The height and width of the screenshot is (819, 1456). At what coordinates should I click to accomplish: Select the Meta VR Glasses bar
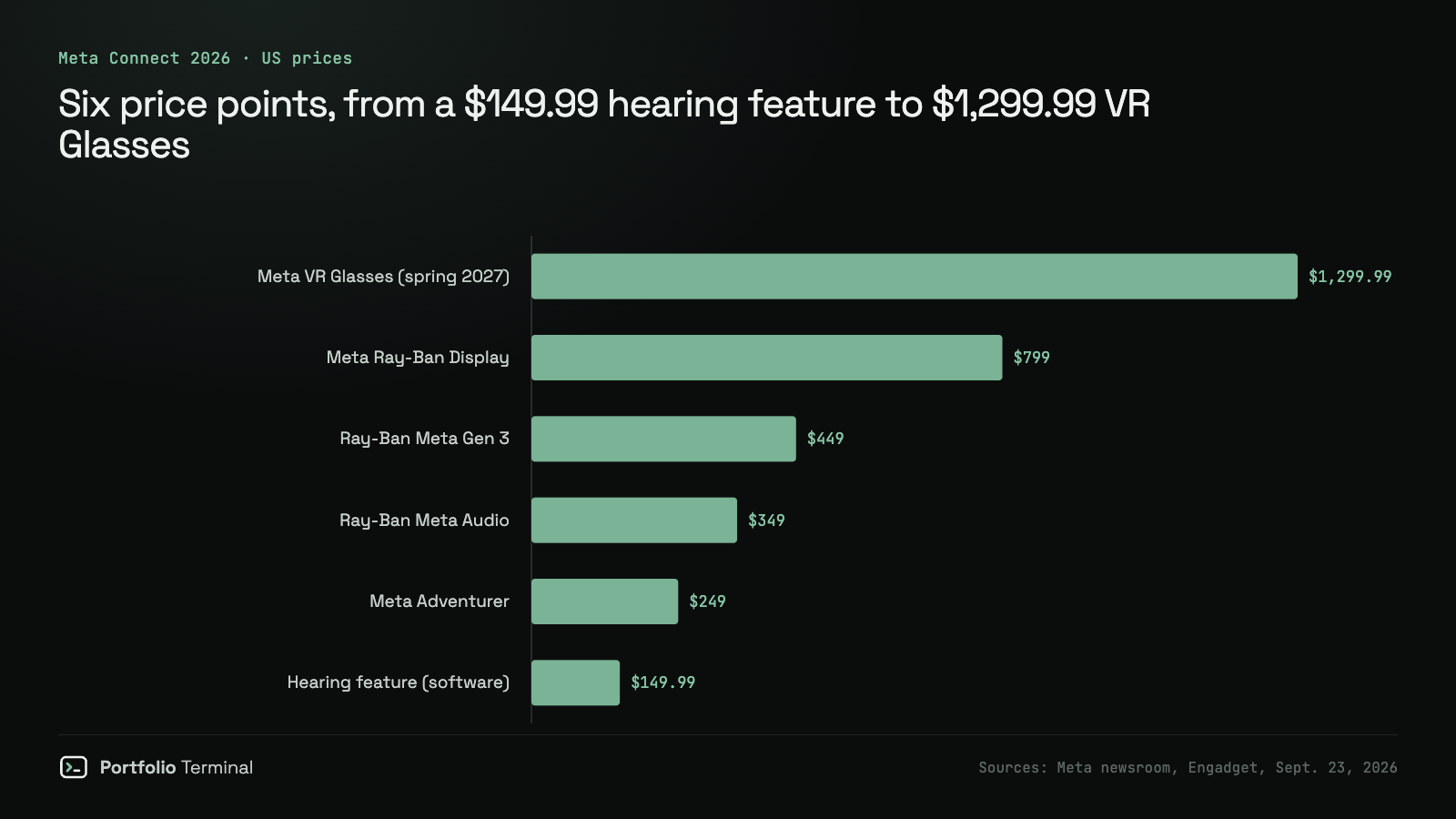click(x=915, y=277)
